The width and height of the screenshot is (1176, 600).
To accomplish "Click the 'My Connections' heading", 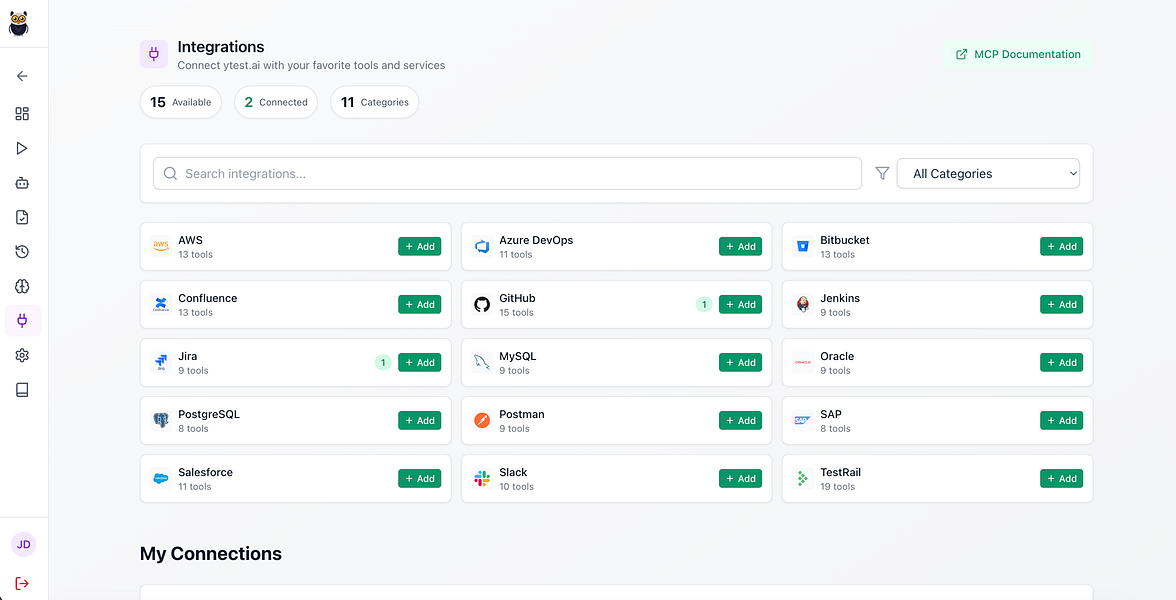I will pyautogui.click(x=211, y=554).
